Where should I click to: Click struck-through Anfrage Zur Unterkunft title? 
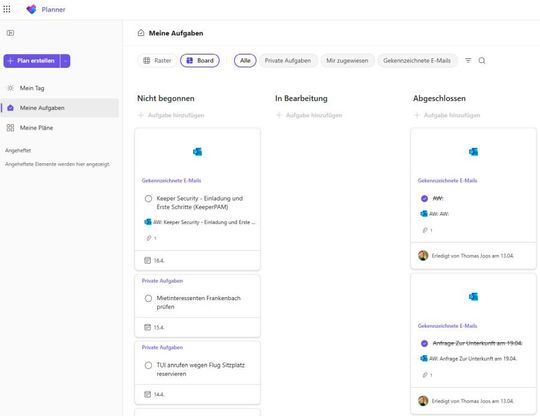click(477, 343)
